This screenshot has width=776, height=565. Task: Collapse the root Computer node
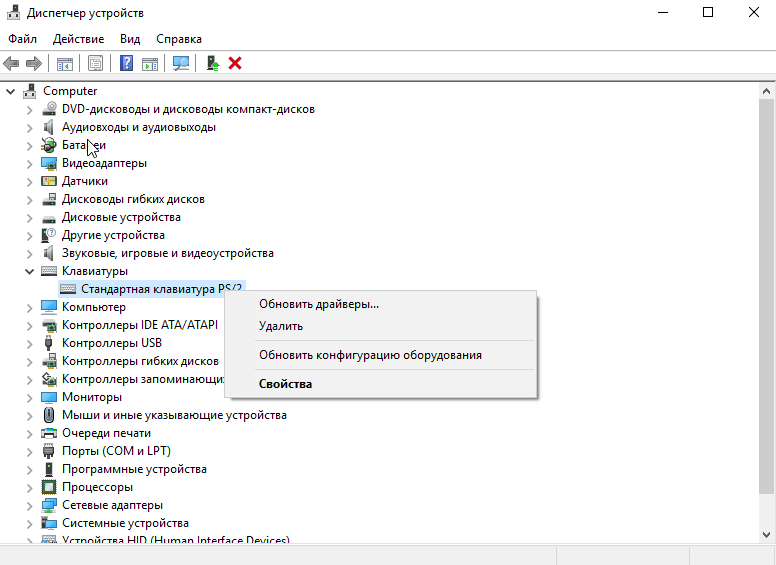pos(10,92)
